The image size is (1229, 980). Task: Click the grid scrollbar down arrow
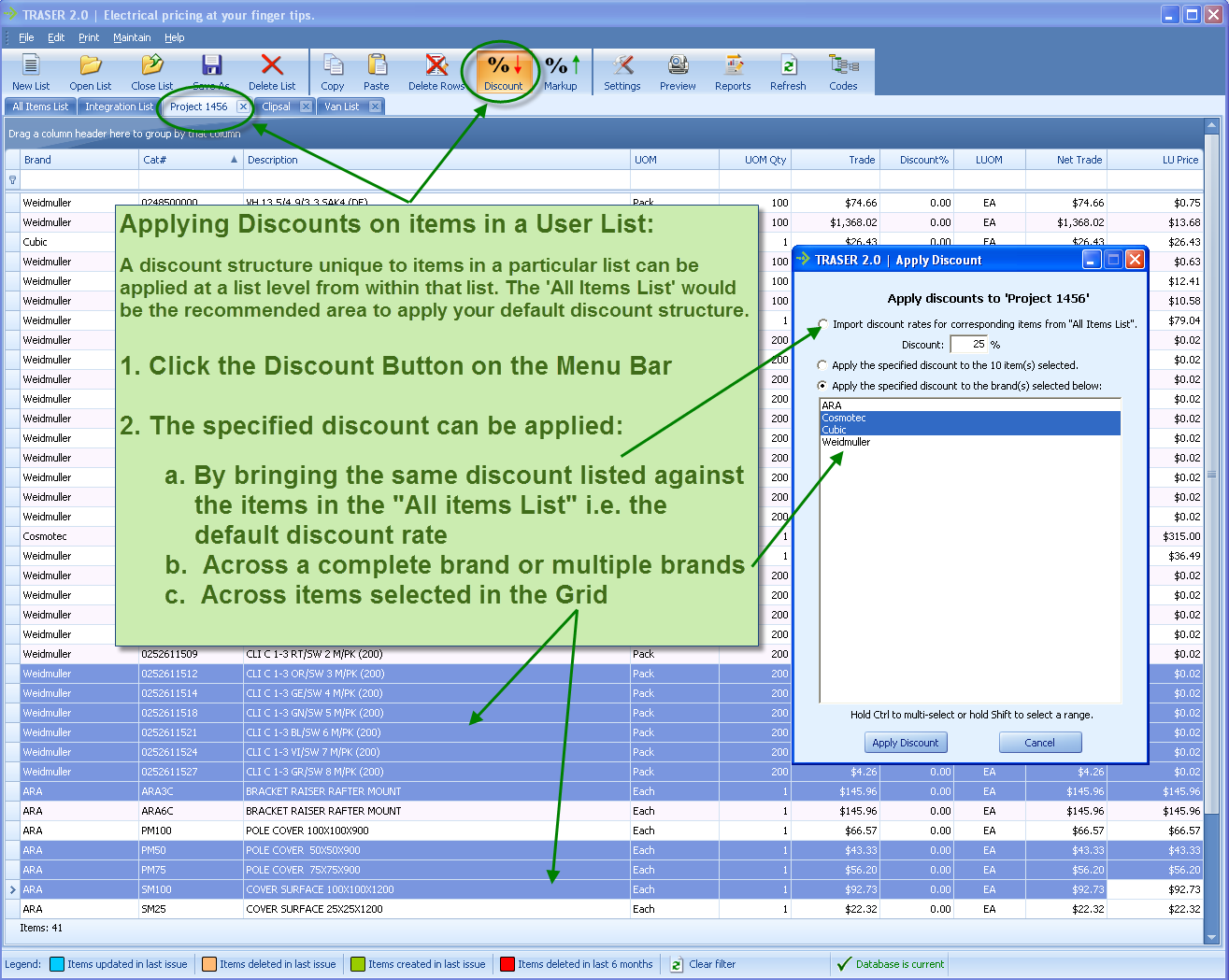1212,937
